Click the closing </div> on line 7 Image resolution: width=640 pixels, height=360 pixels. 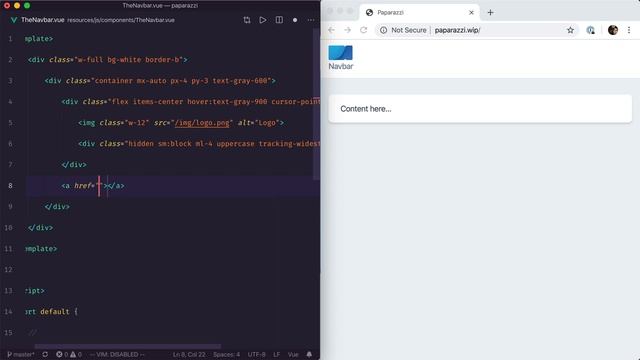[x=74, y=164]
